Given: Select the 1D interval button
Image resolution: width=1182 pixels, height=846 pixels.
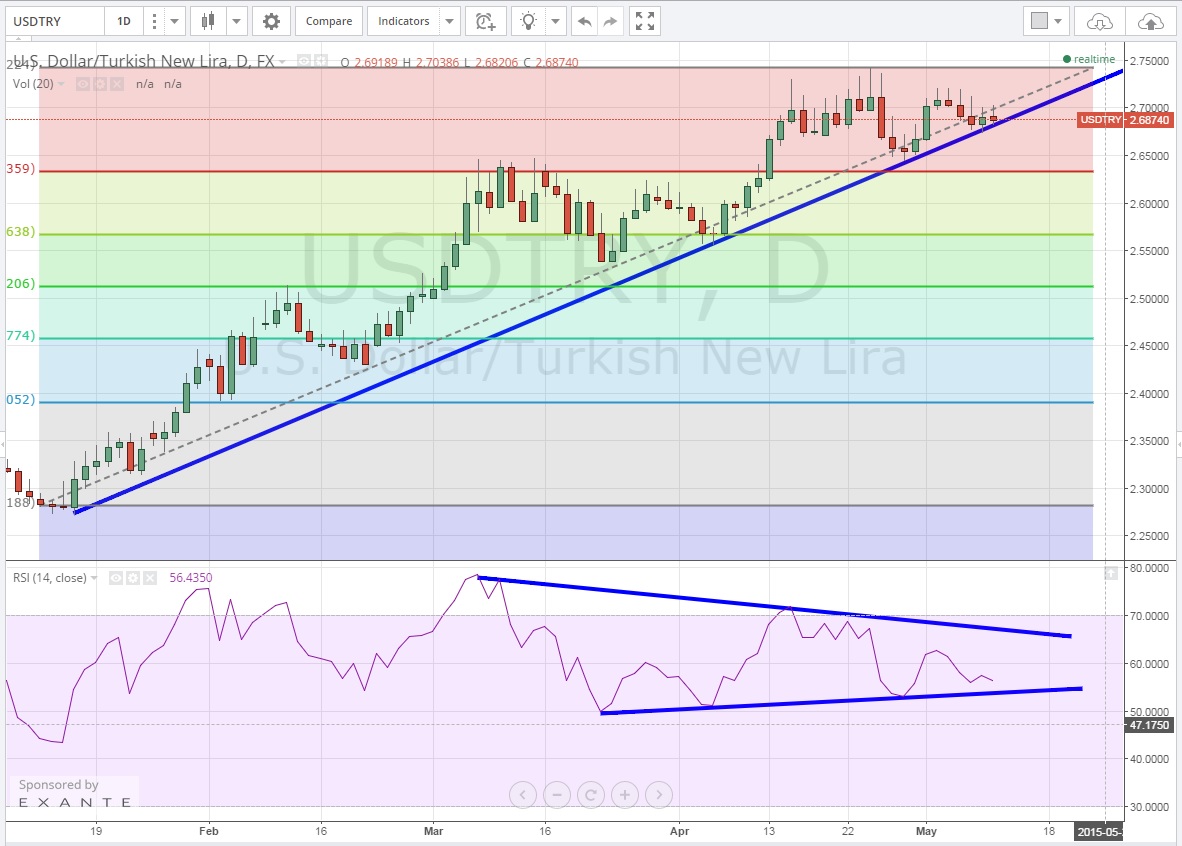Looking at the screenshot, I should click(x=123, y=21).
